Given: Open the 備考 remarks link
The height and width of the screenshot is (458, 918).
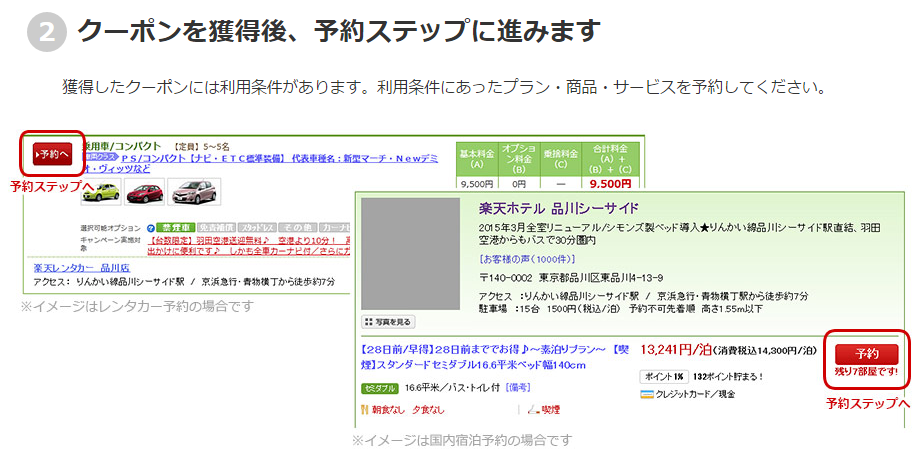Looking at the screenshot, I should point(516,388).
